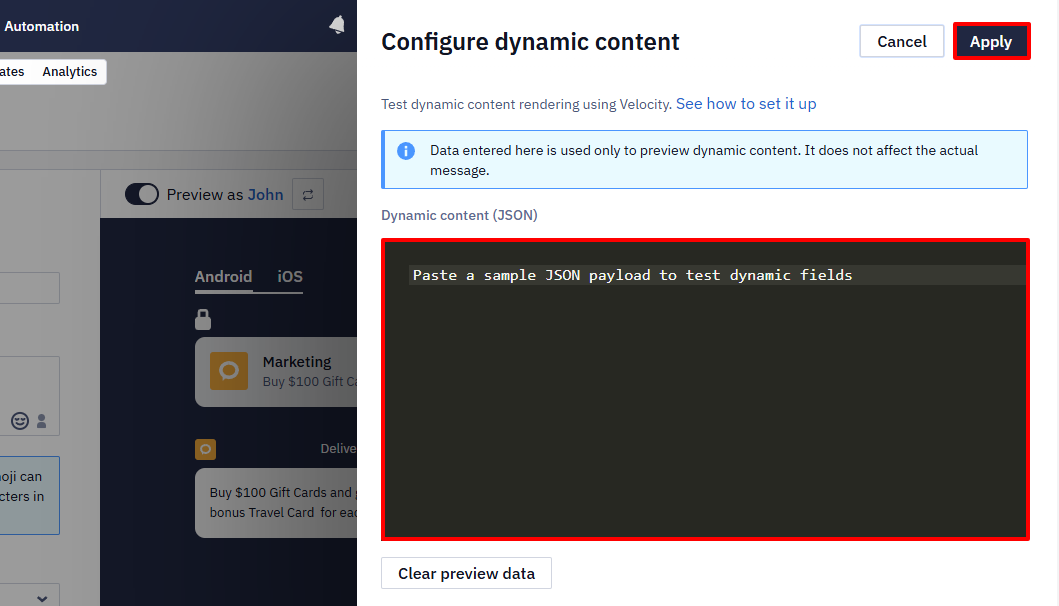Click the small orange icon beside Delivered
Image resolution: width=1059 pixels, height=606 pixels.
pos(205,449)
